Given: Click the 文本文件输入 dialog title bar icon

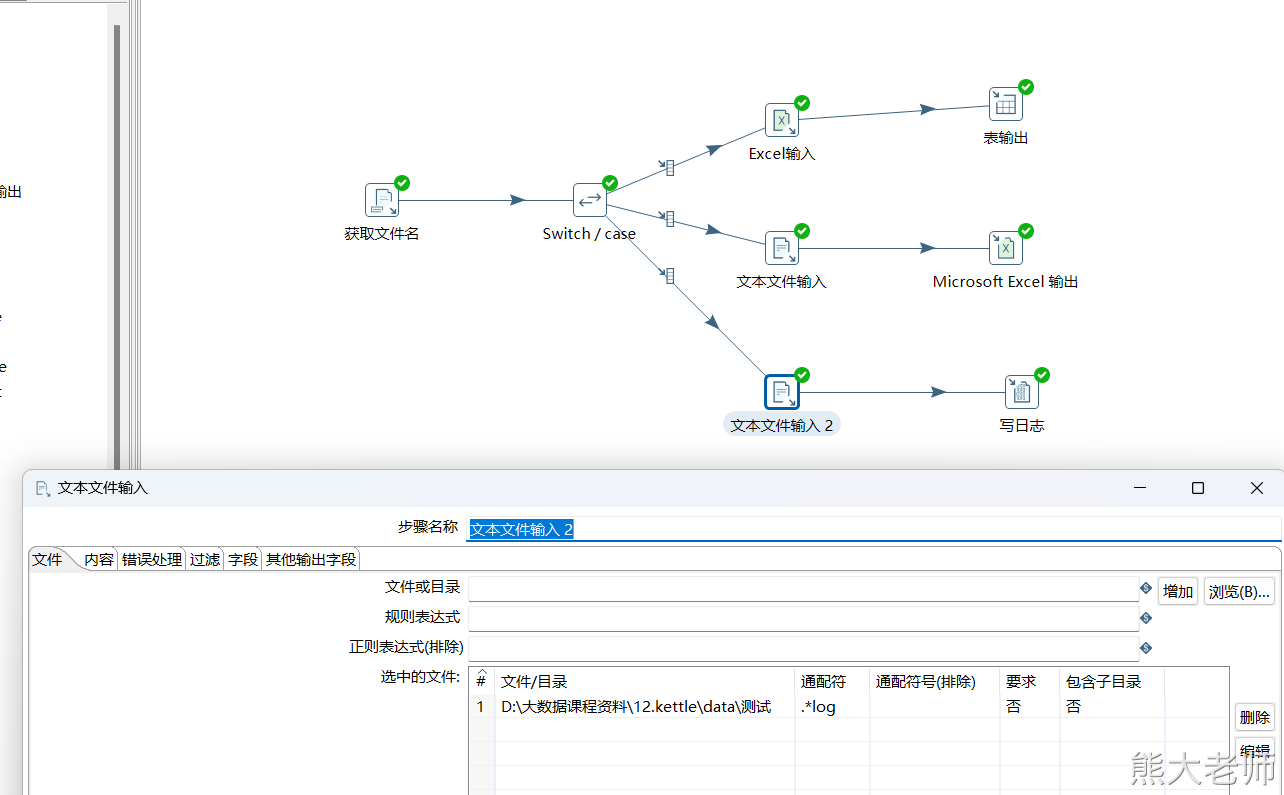Looking at the screenshot, I should [42, 488].
